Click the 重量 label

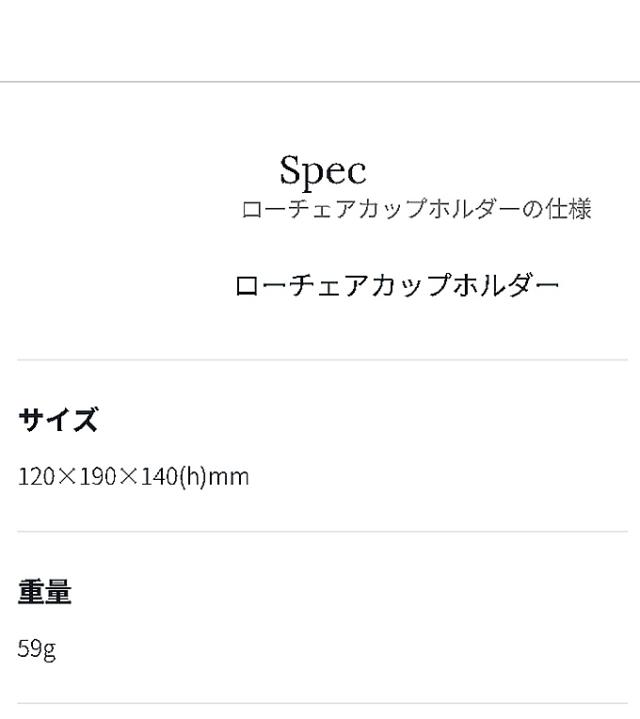coord(45,592)
